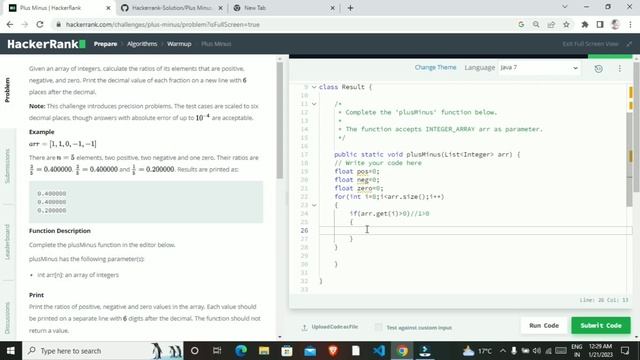Switch to Hackerrank-Solution GitHub tab
This screenshot has height=360, width=640.
click(172, 8)
